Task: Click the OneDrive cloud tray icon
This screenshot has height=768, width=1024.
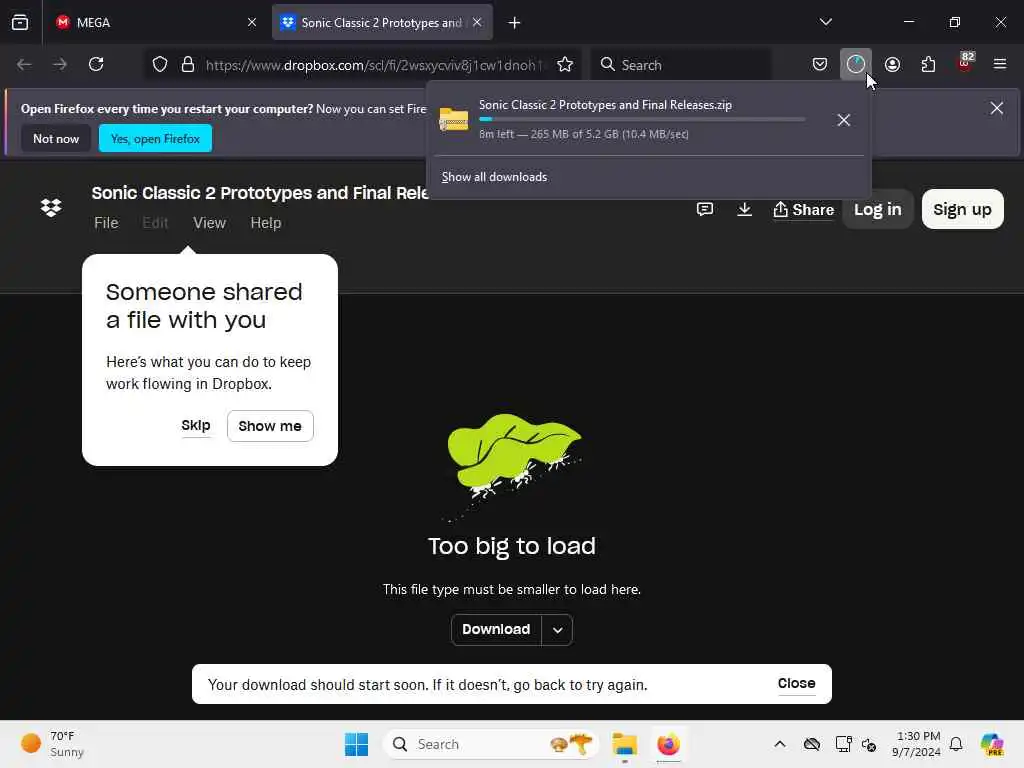Action: pos(812,744)
